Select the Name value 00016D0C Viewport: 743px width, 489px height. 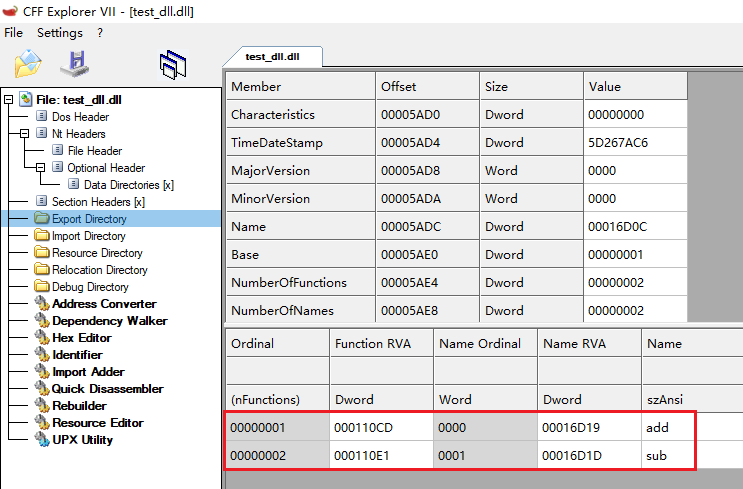pos(635,226)
